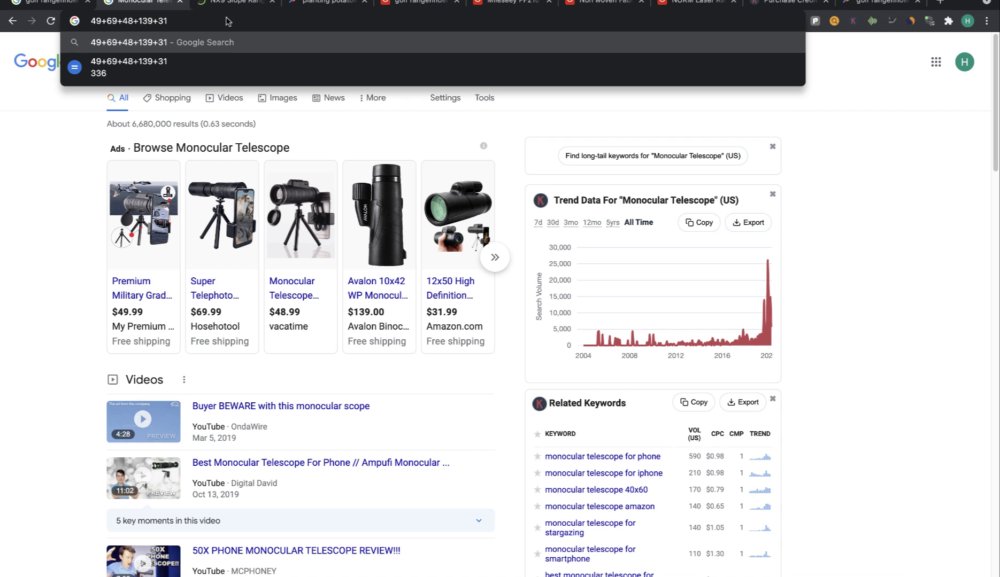This screenshot has height=577, width=1000.
Task: Open the Chrome extensions puzzle icon
Action: click(948, 21)
